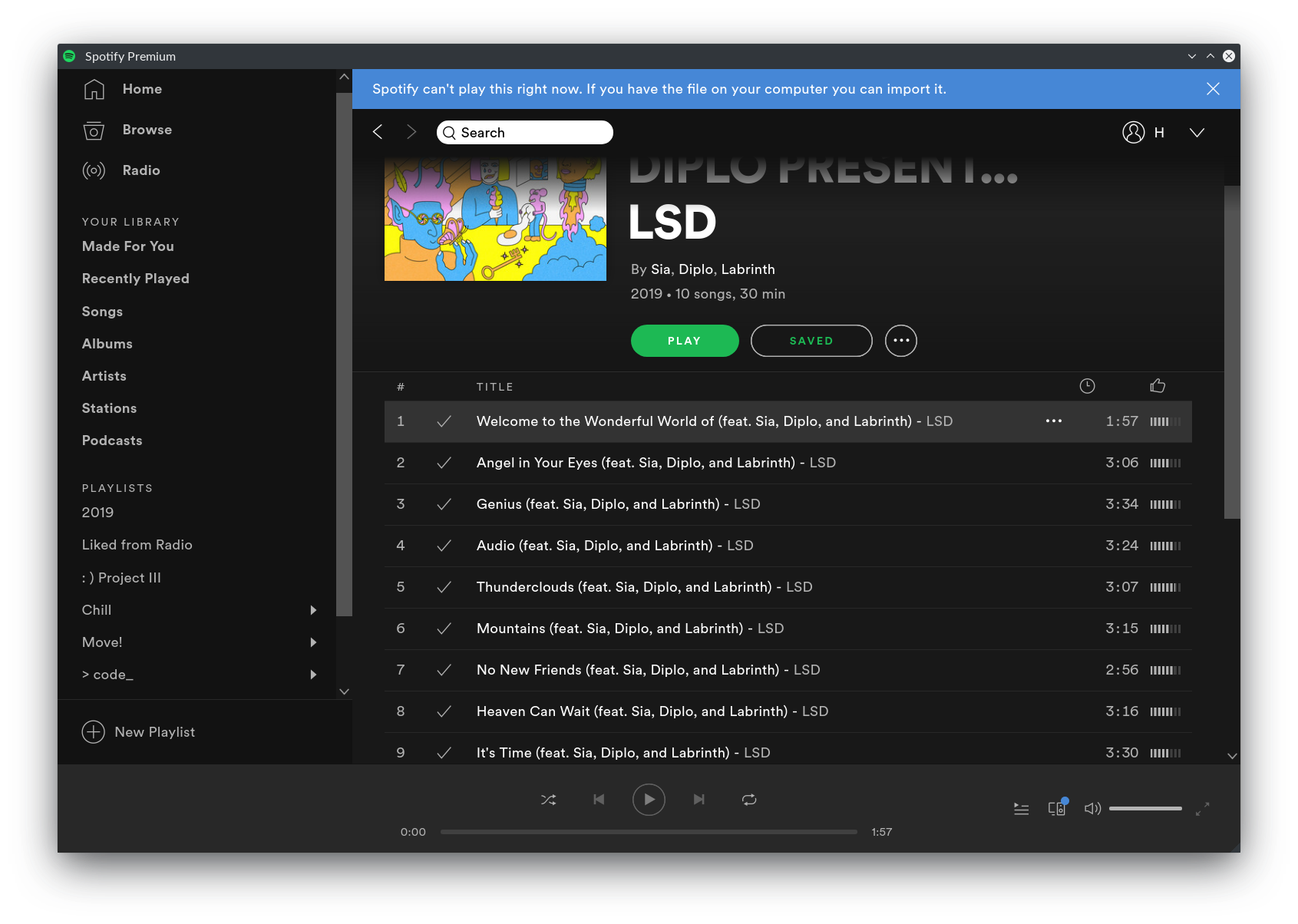Open Stations in your library

(x=110, y=408)
